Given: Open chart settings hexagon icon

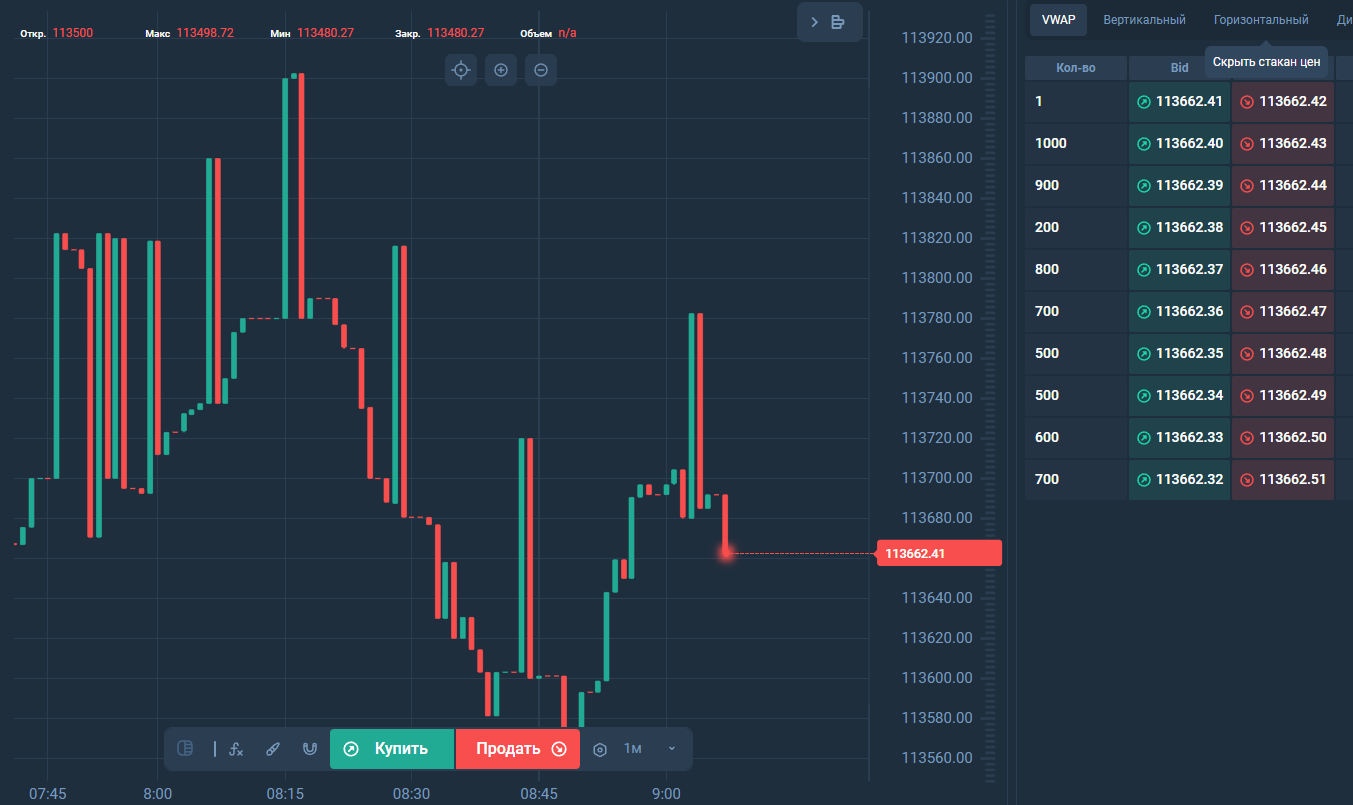Looking at the screenshot, I should click(600, 749).
